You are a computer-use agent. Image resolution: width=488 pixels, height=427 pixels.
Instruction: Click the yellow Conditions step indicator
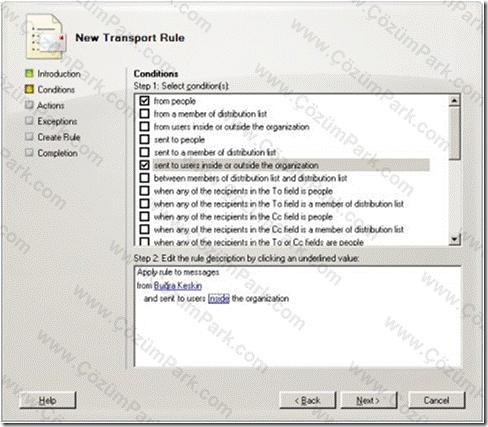point(29,89)
